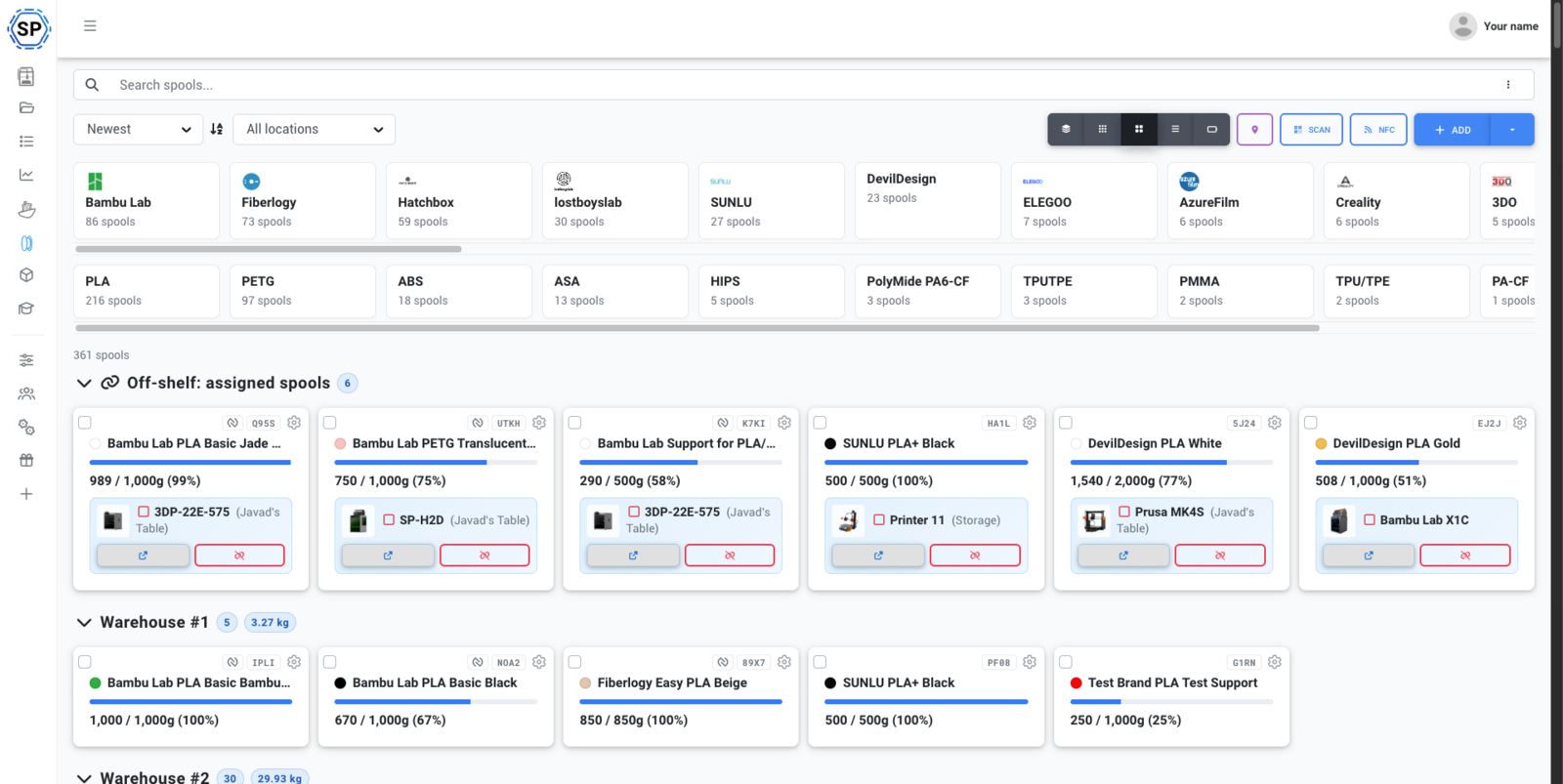Viewport: 1563px width, 784px height.
Task: Collapse the Warehouse #2 section
Action: [x=84, y=777]
